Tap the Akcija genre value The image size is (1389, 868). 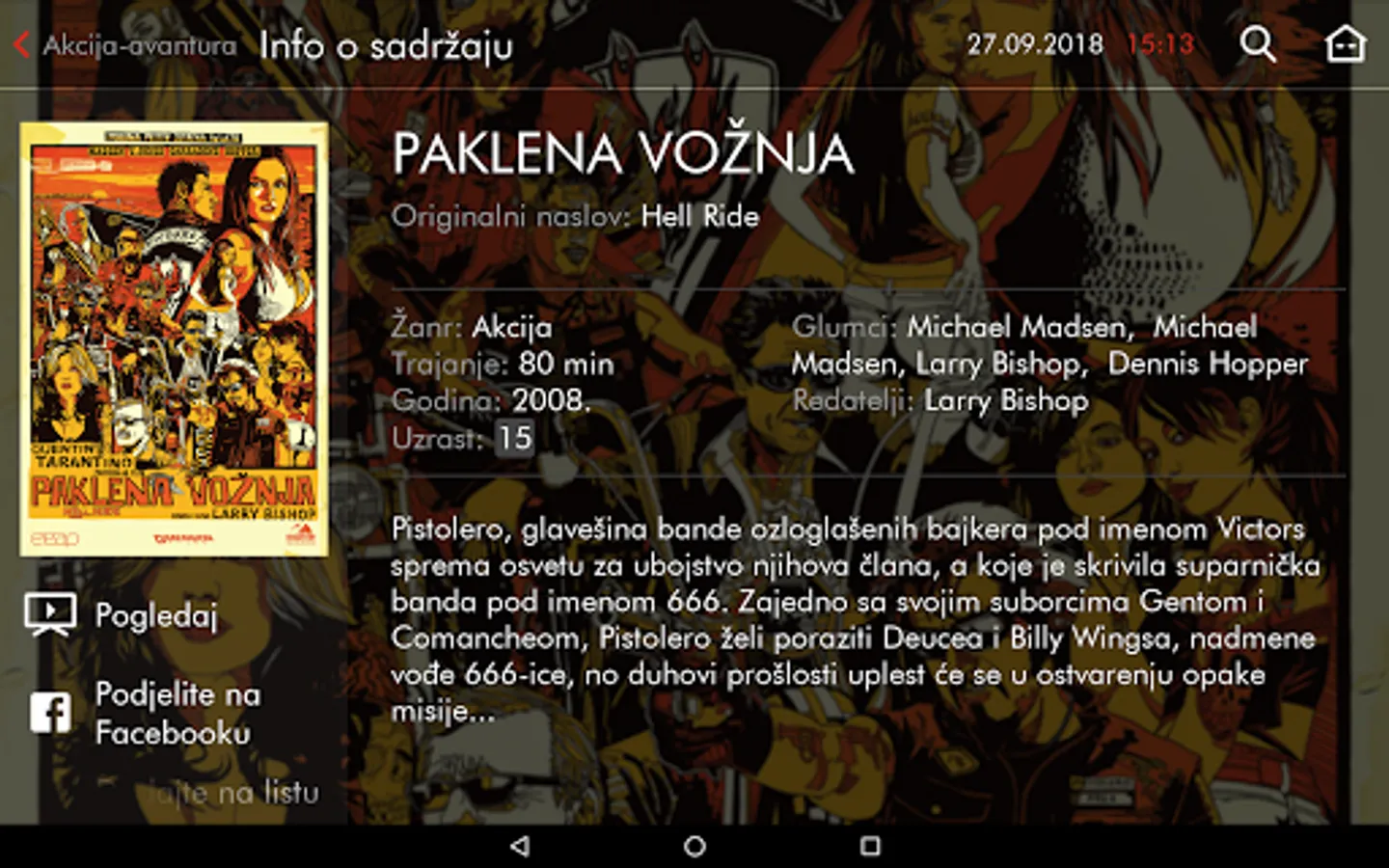click(x=512, y=327)
